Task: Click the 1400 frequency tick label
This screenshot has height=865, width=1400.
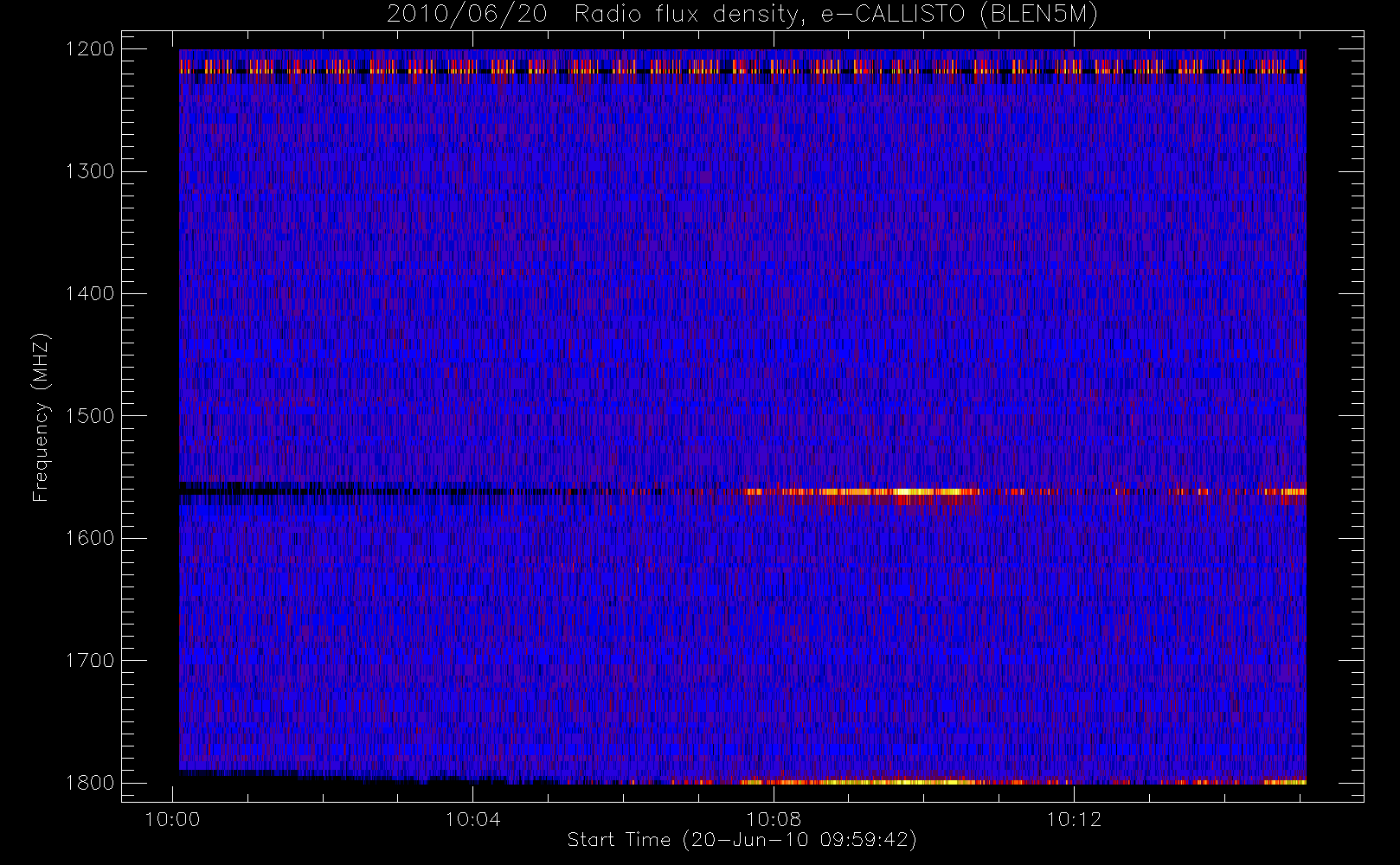Action: [x=90, y=293]
